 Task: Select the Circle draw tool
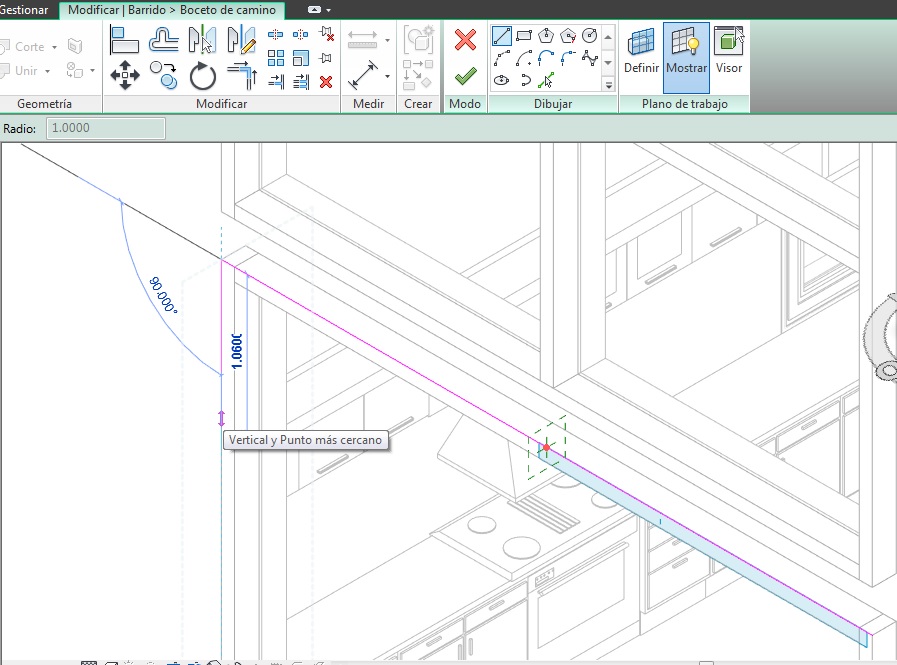point(590,36)
